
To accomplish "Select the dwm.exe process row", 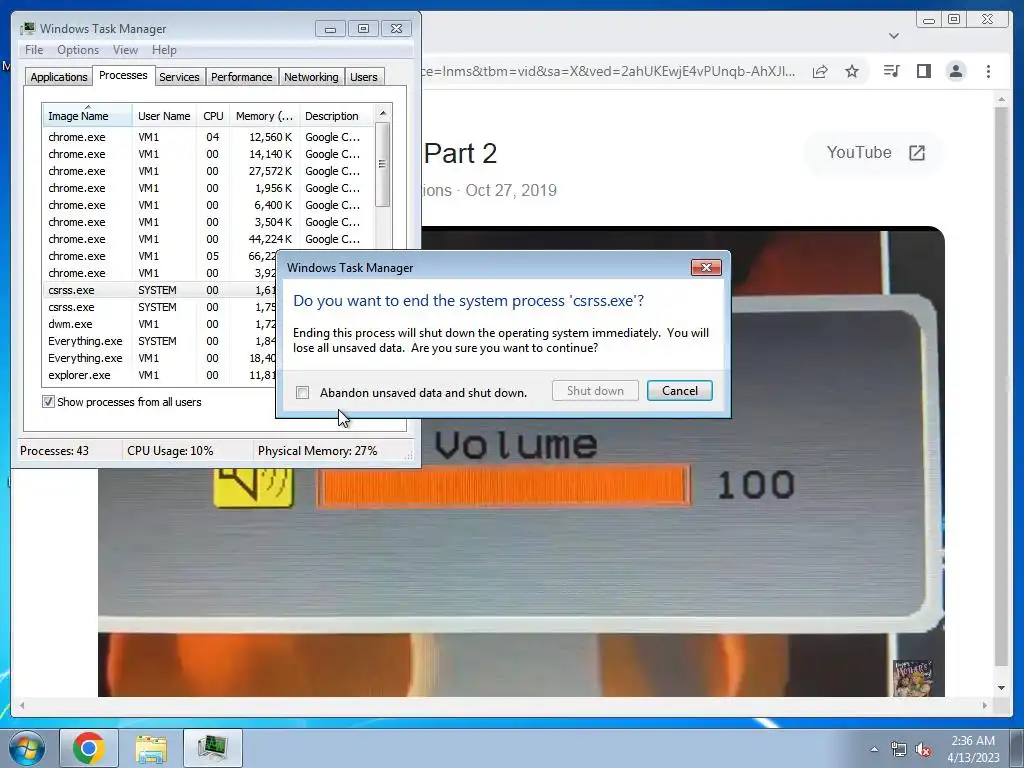I will click(161, 324).
